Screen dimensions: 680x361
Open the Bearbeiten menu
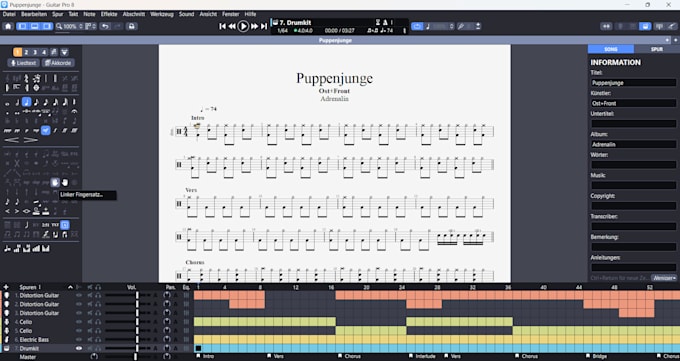34,14
